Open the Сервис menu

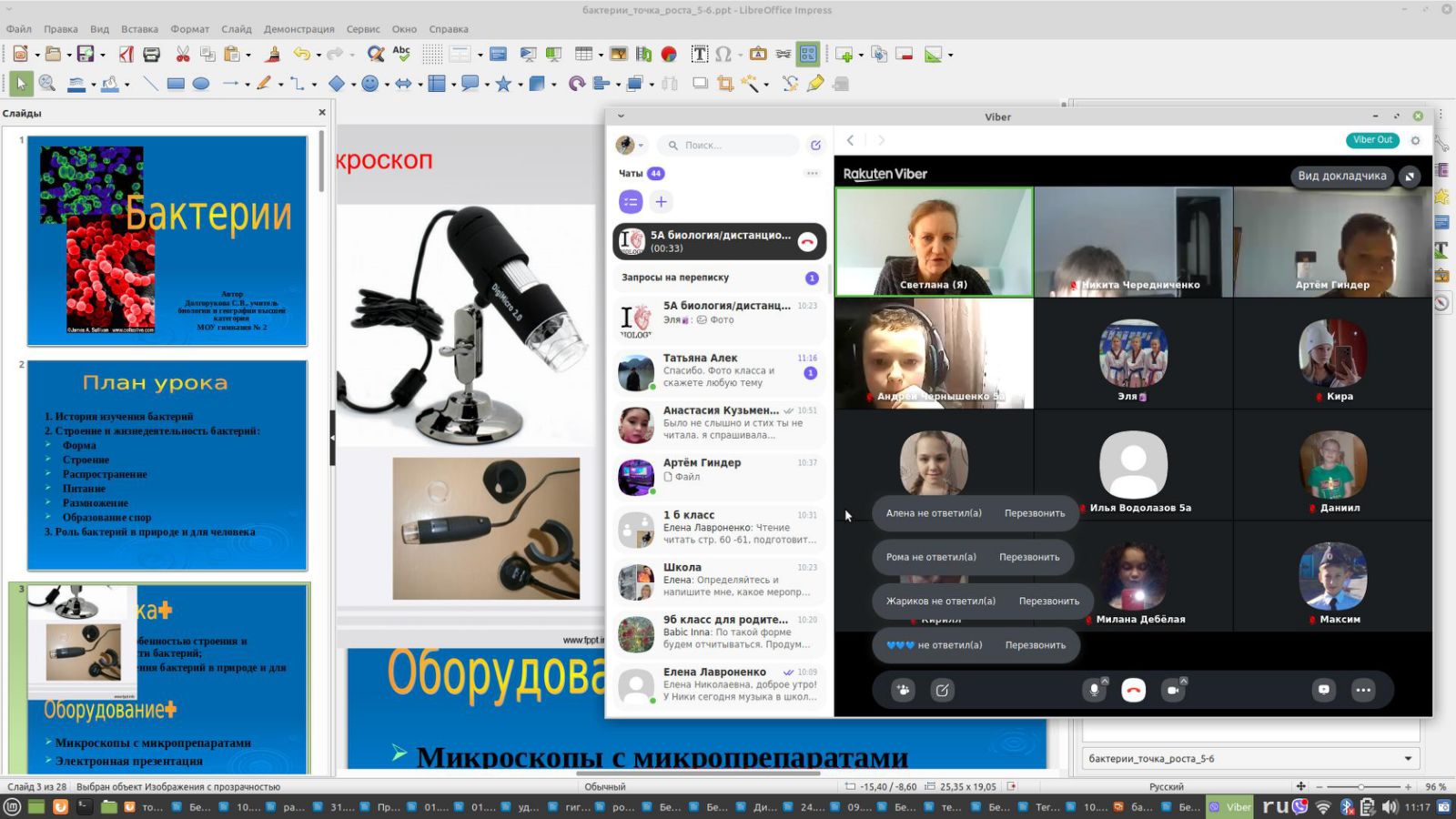click(363, 29)
